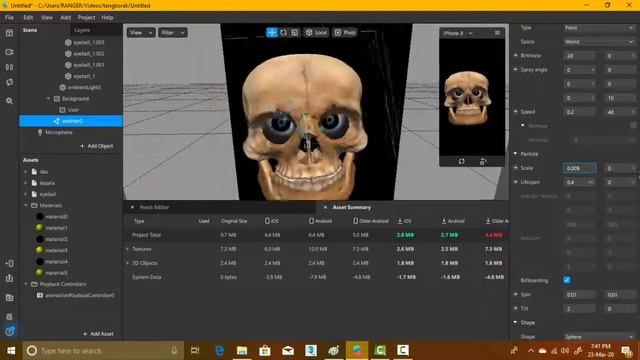Select the User layer under Background

(x=73, y=110)
